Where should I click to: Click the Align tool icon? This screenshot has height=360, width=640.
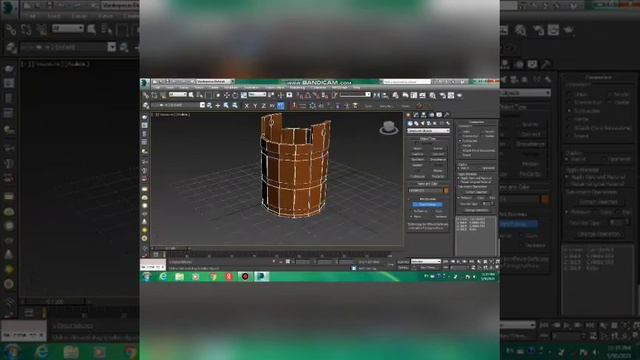(384, 95)
